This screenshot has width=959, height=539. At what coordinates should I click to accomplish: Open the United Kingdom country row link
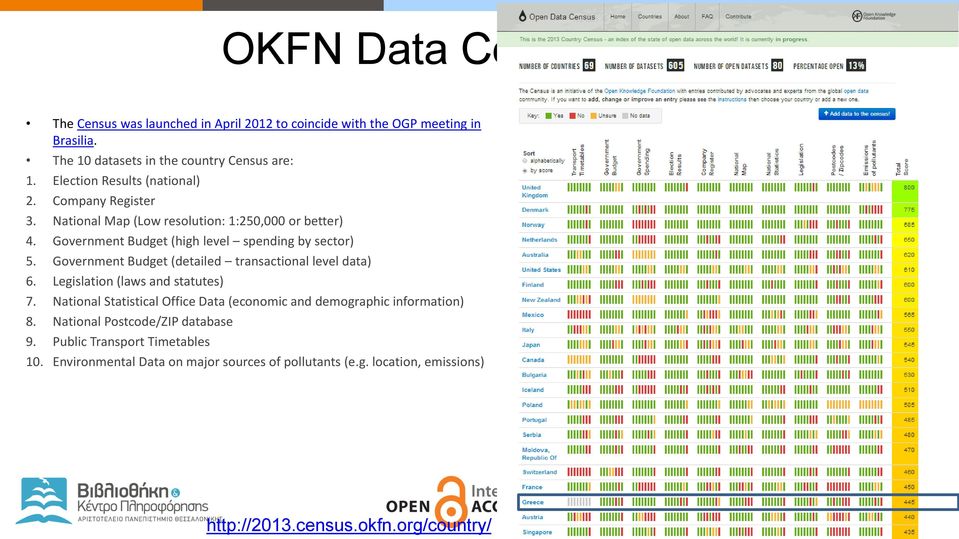(535, 191)
